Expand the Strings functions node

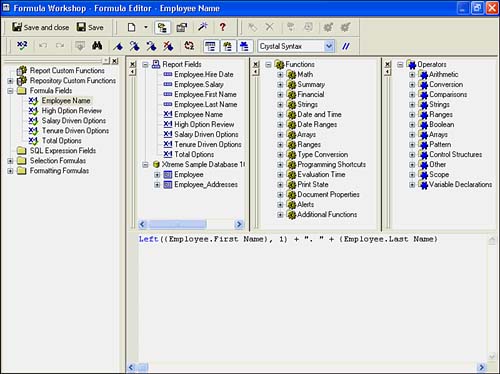(x=280, y=104)
